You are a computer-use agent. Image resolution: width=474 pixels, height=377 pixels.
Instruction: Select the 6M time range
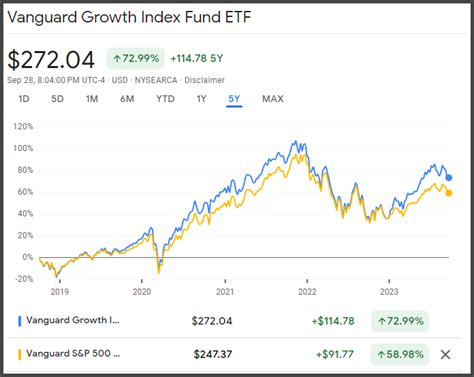(x=127, y=99)
